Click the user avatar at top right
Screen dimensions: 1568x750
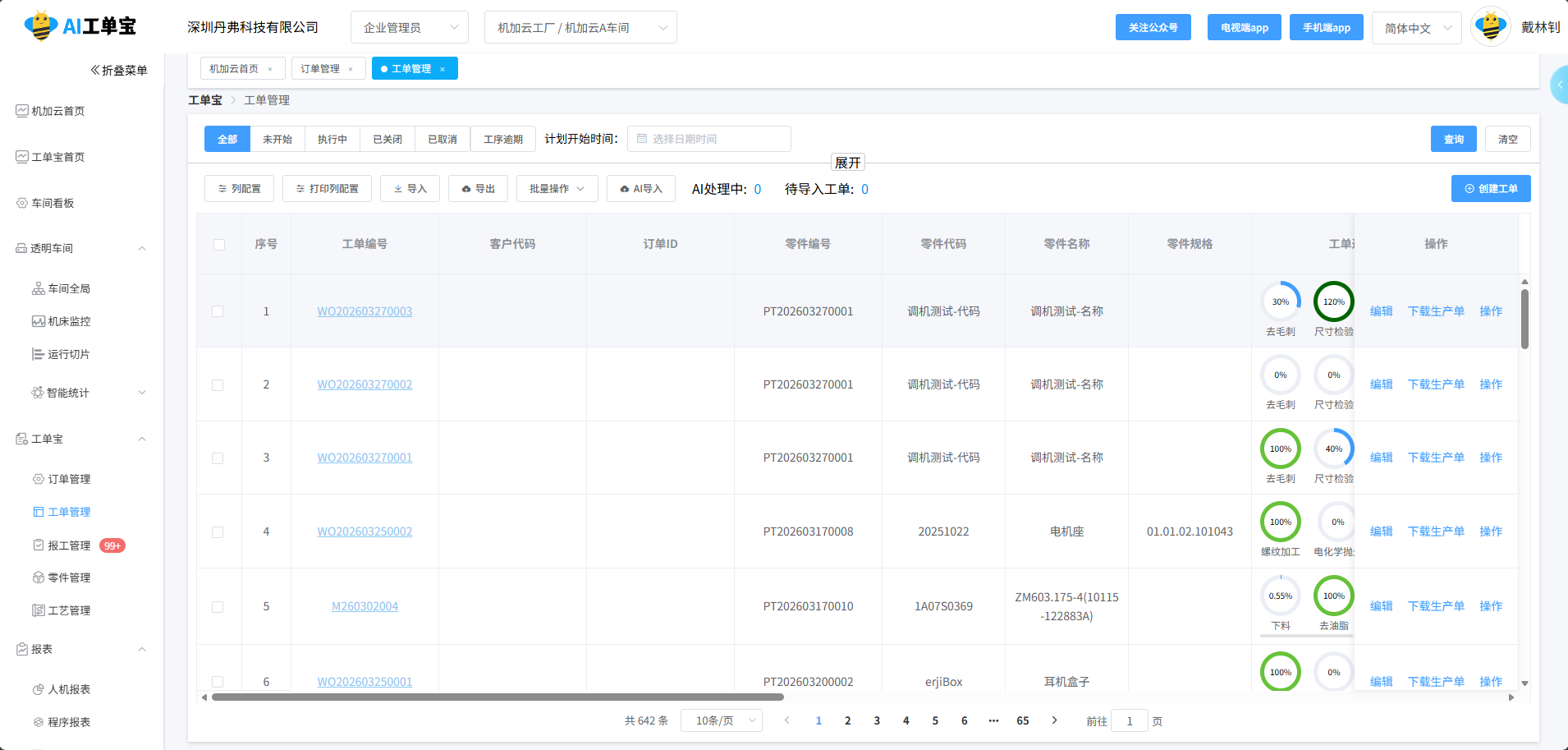coord(1491,27)
